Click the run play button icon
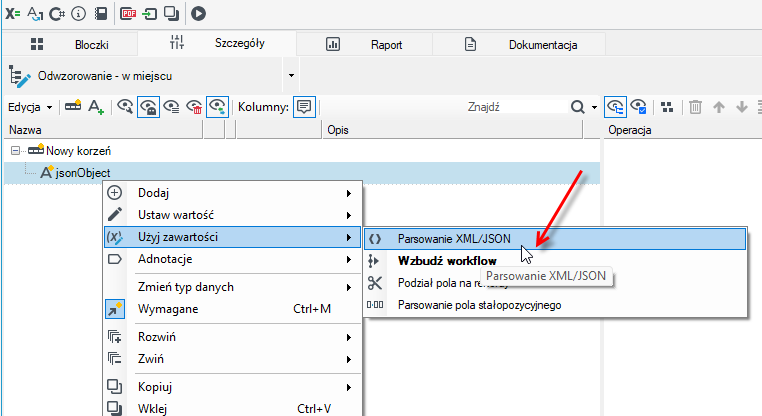Screen dimensions: 762x416 198,14
